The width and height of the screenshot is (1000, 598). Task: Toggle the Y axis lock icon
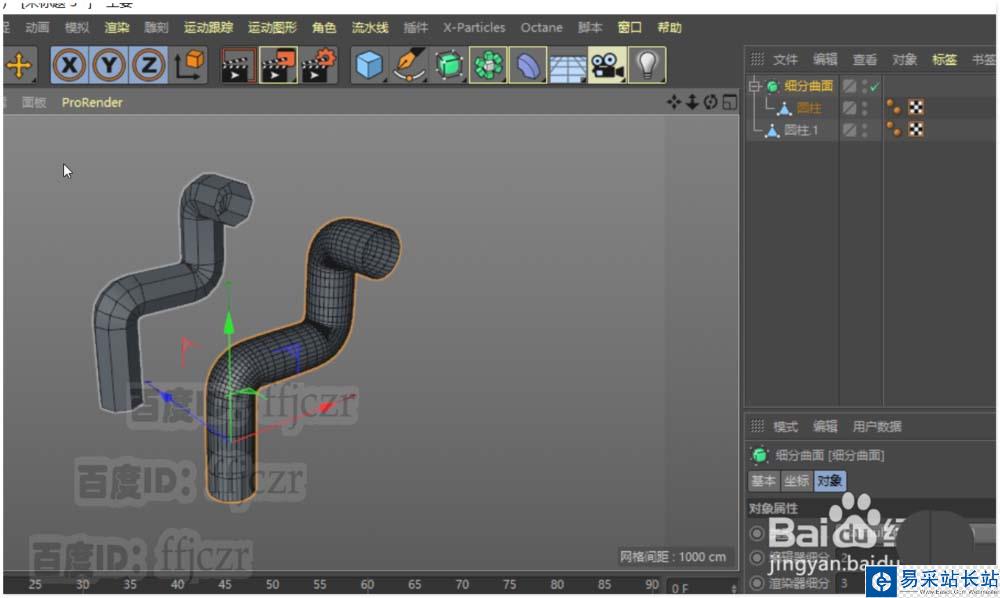109,65
